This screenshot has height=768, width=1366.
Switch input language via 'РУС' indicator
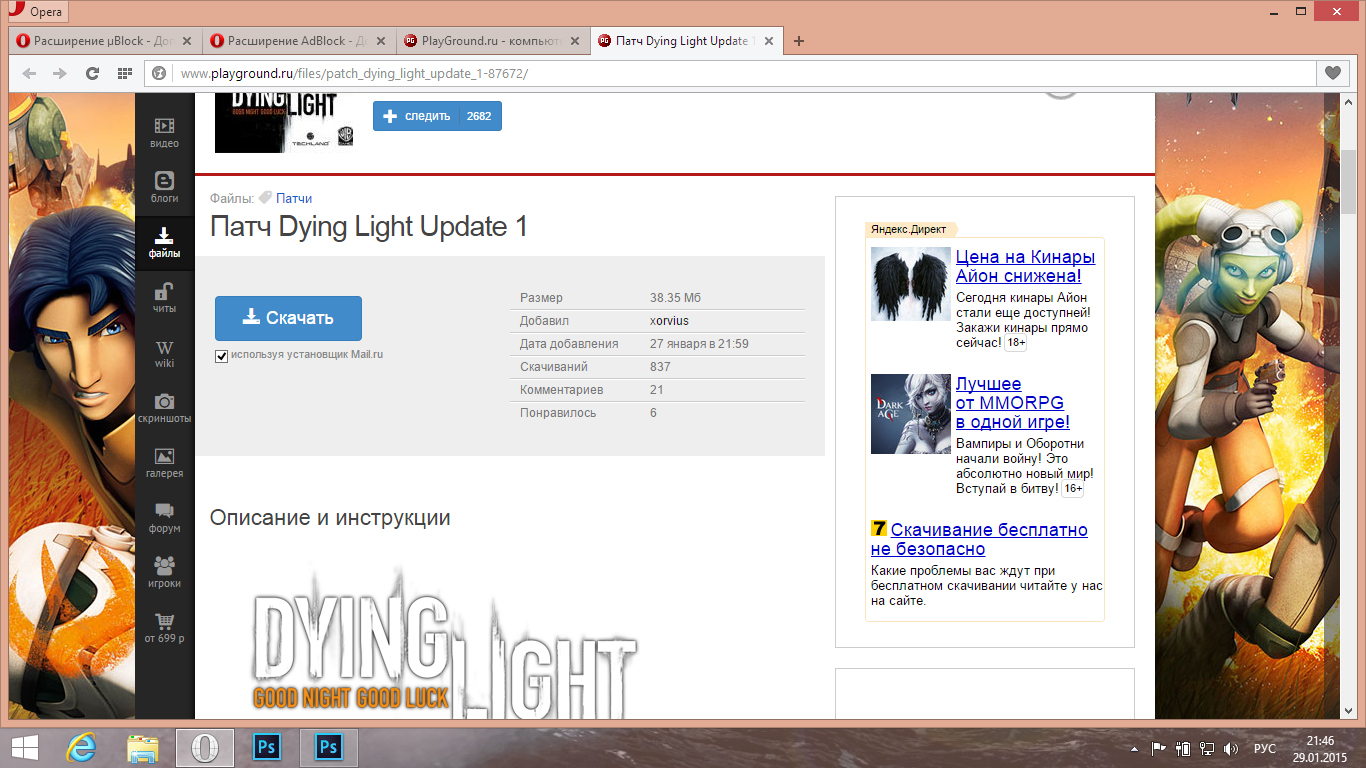point(1265,748)
